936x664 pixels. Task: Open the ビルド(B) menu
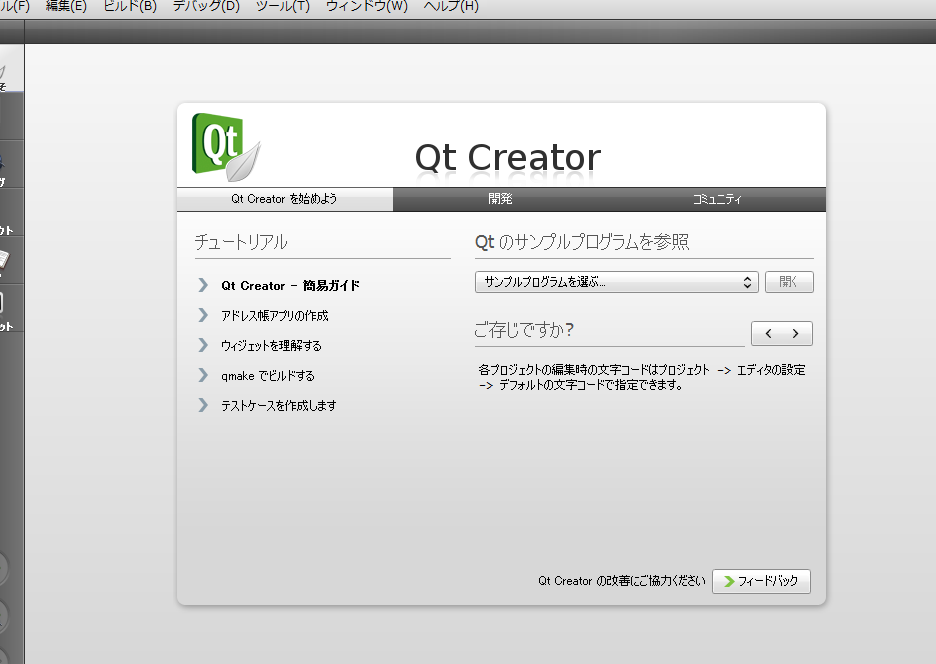(x=130, y=7)
